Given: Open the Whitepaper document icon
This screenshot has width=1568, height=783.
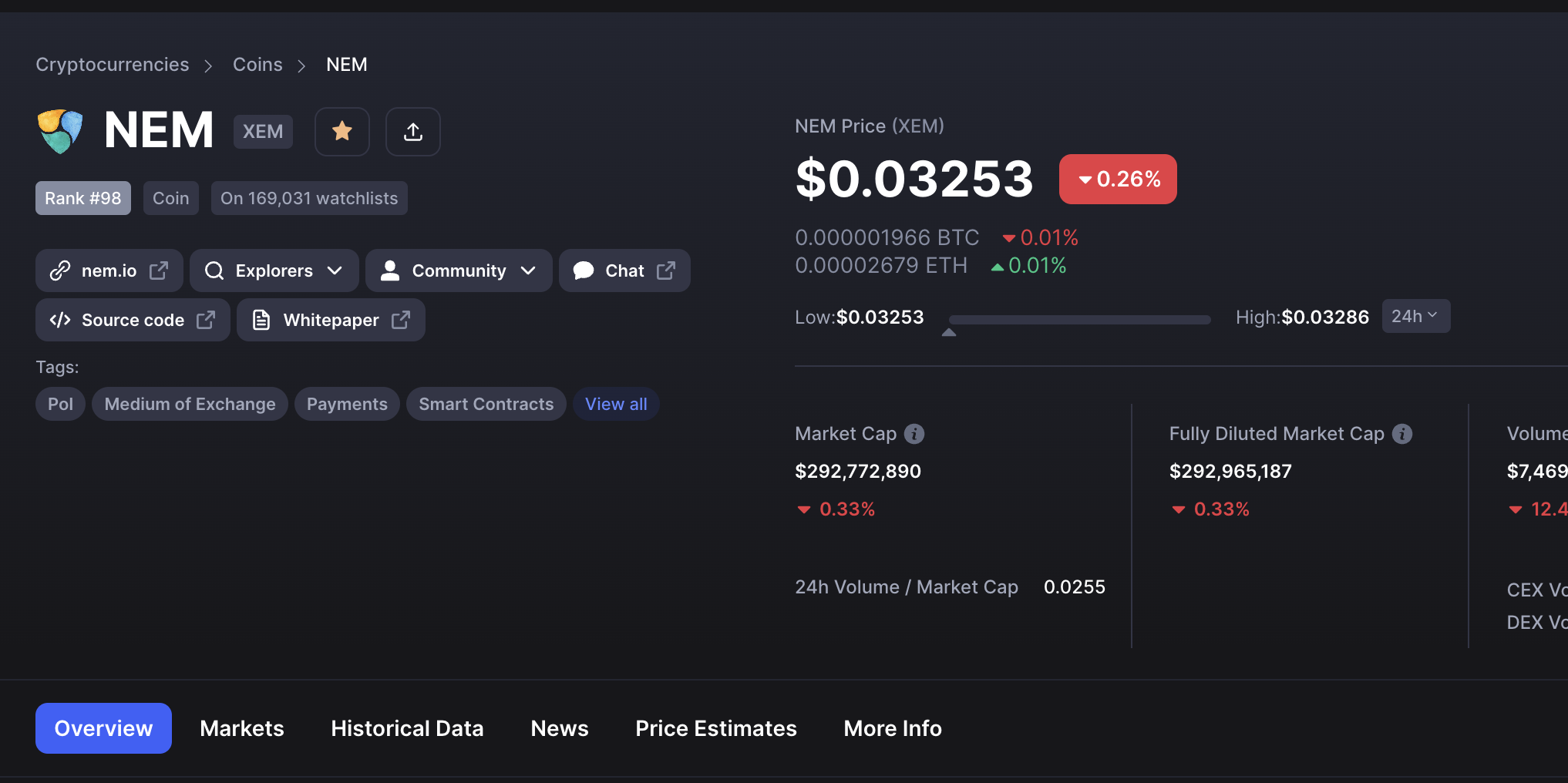Looking at the screenshot, I should click(x=261, y=320).
